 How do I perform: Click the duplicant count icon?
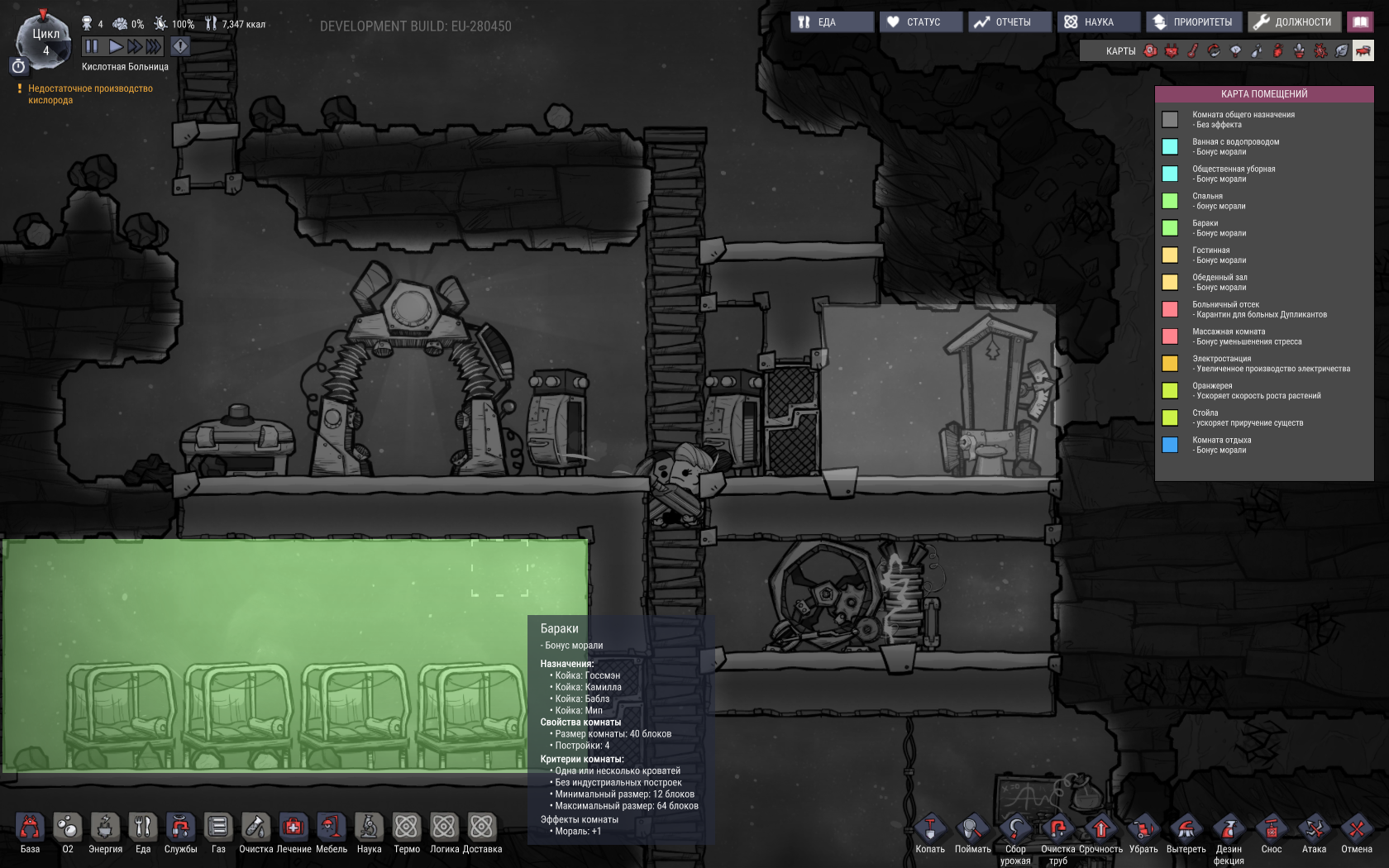pos(87,23)
